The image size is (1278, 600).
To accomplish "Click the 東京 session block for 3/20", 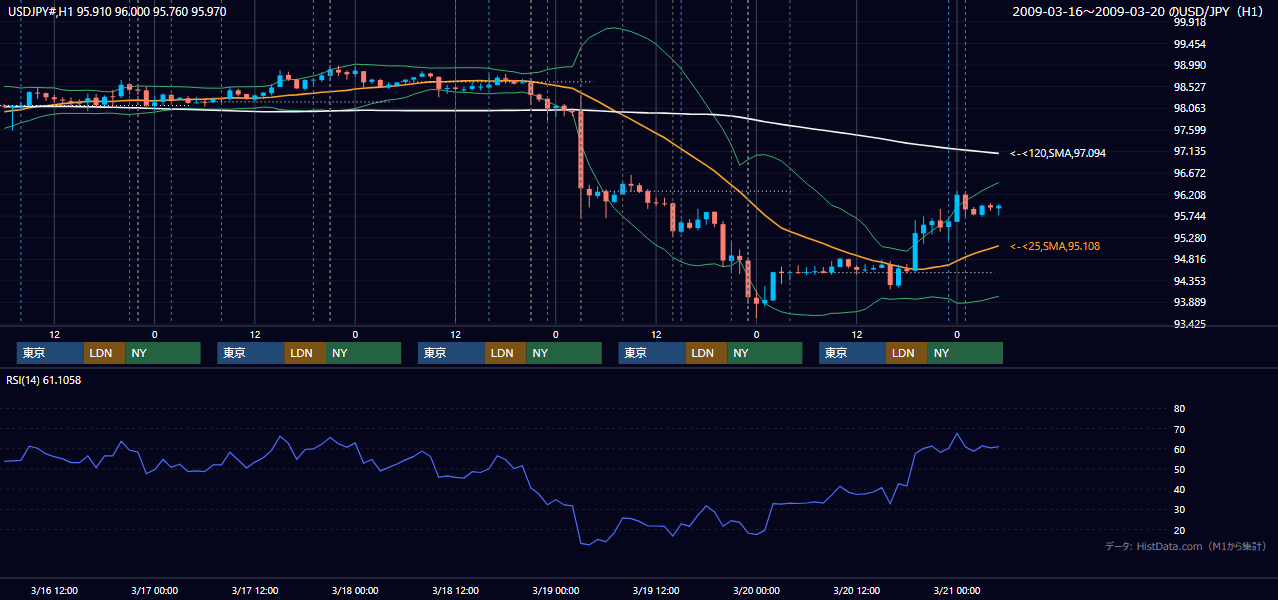I will pyautogui.click(x=852, y=353).
